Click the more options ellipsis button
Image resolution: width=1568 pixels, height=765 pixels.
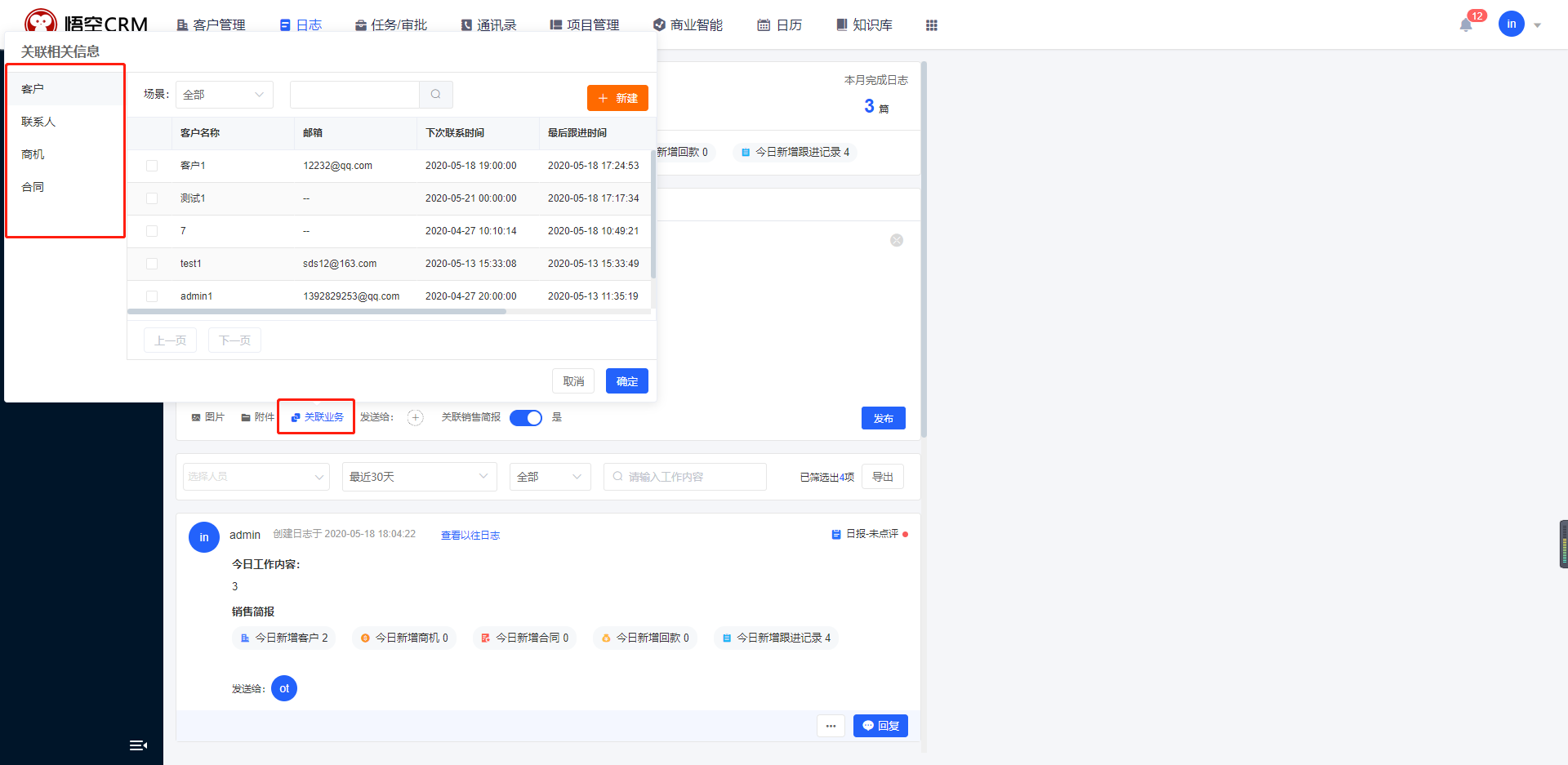click(x=831, y=726)
